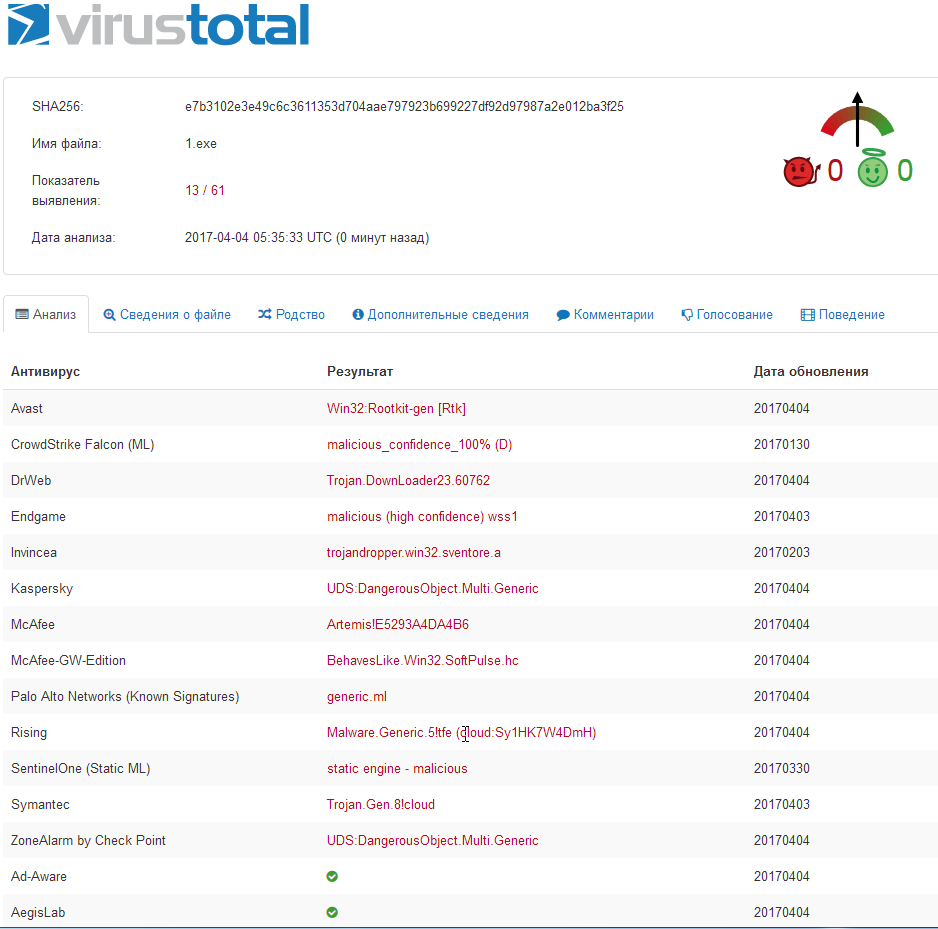938x929 pixels.
Task: Switch to the Поведение tab
Action: (x=842, y=314)
